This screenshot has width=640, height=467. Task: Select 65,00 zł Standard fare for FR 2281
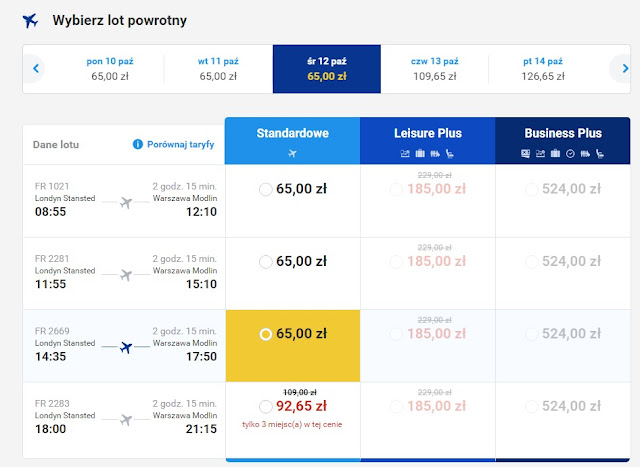266,262
